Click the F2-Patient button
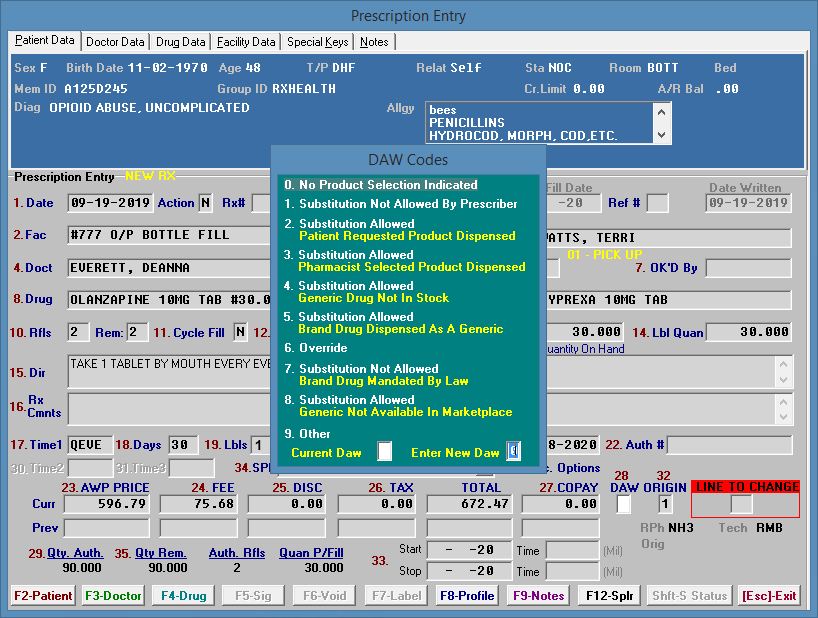Viewport: 818px width, 618px height. click(42, 595)
